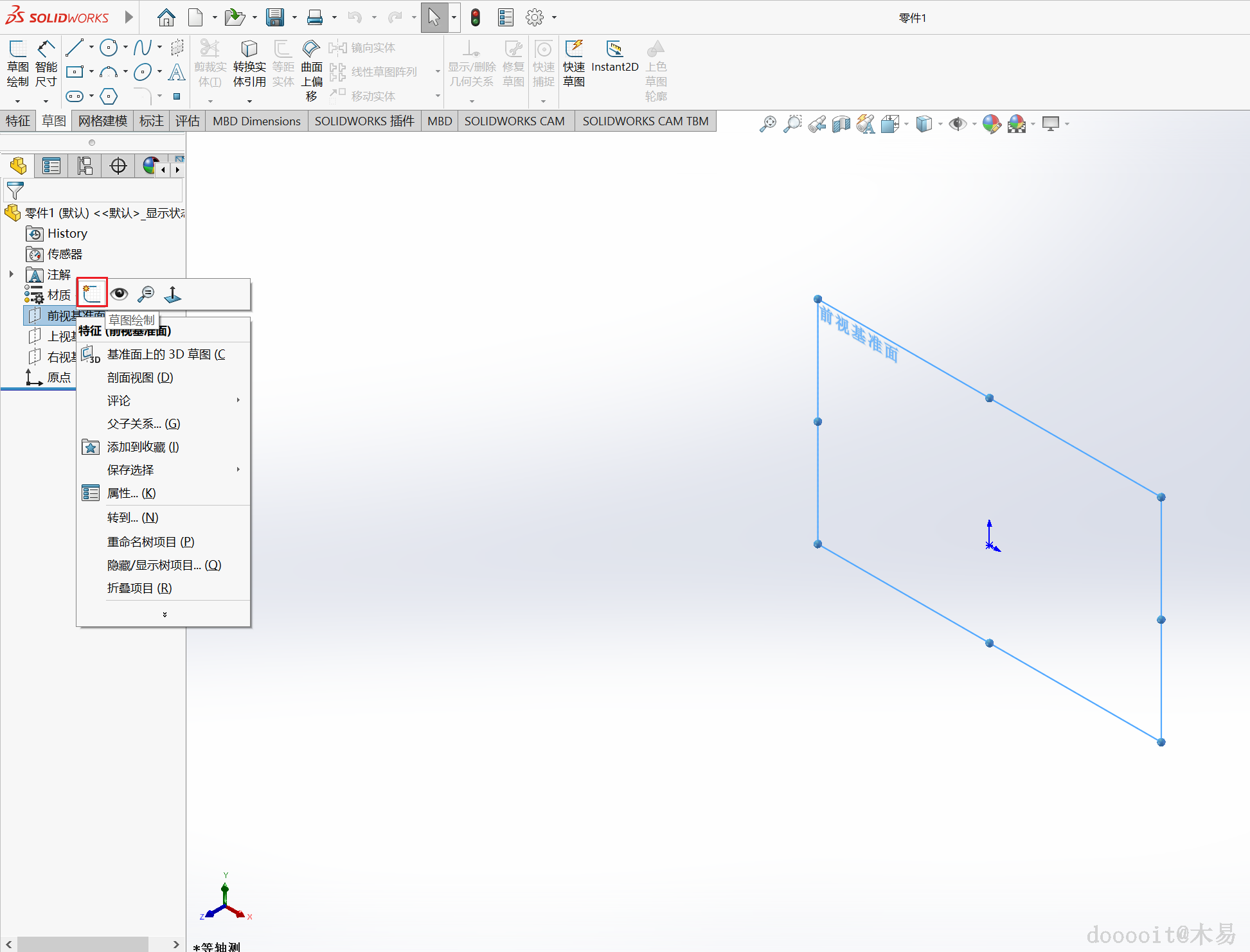Viewport: 1250px width, 952px height.
Task: Expand more context menu items chevron
Action: click(x=165, y=615)
